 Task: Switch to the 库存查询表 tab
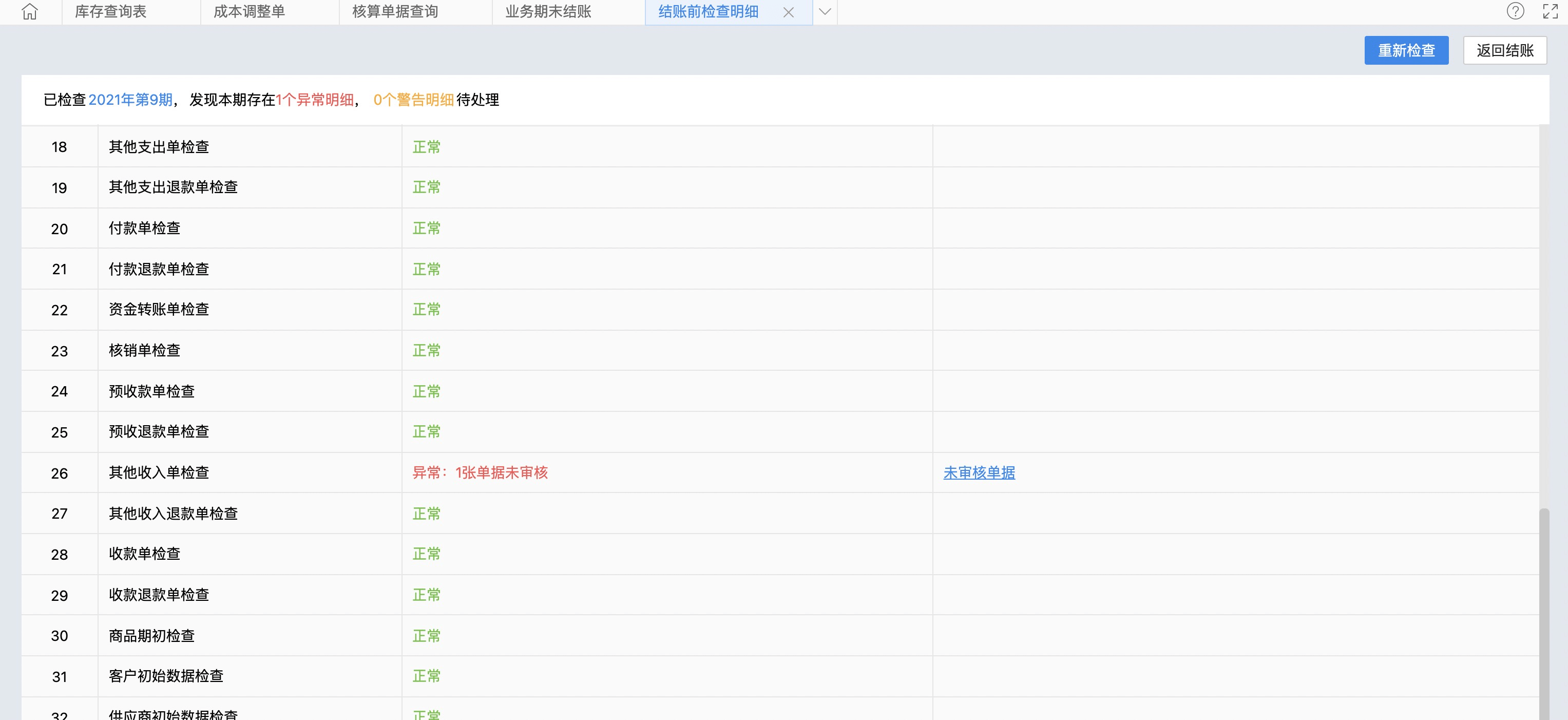111,12
